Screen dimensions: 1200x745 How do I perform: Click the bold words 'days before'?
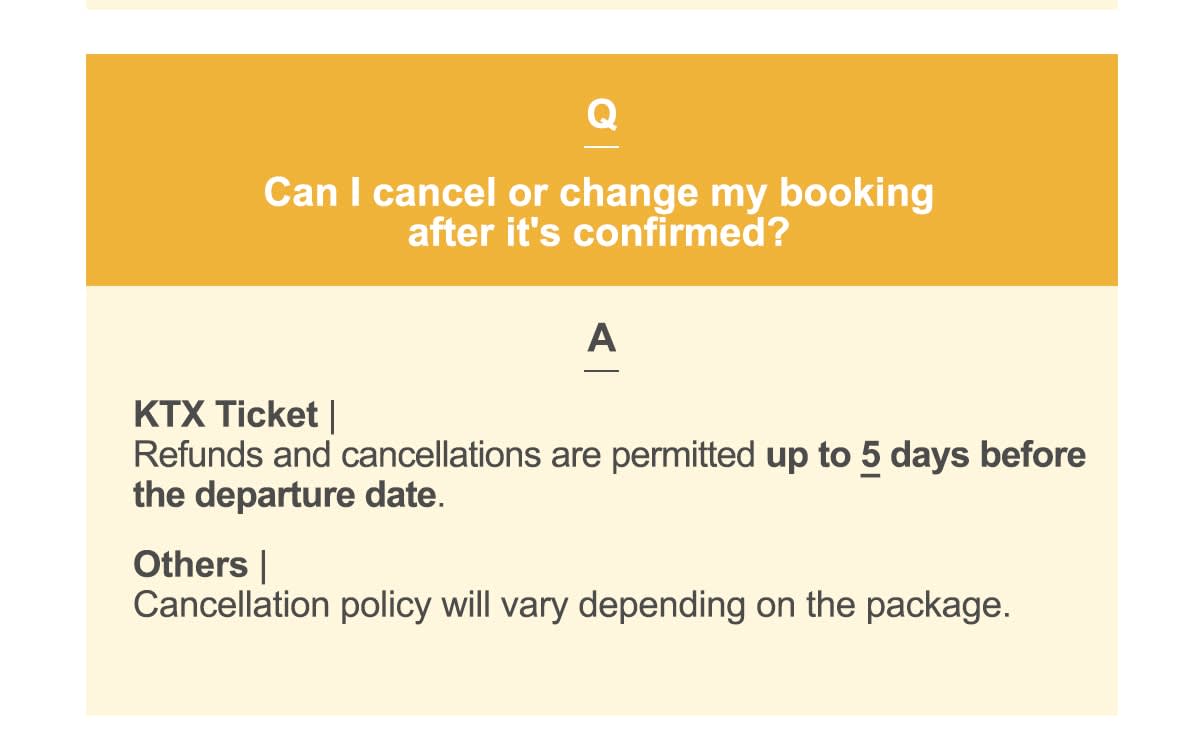click(x=988, y=456)
